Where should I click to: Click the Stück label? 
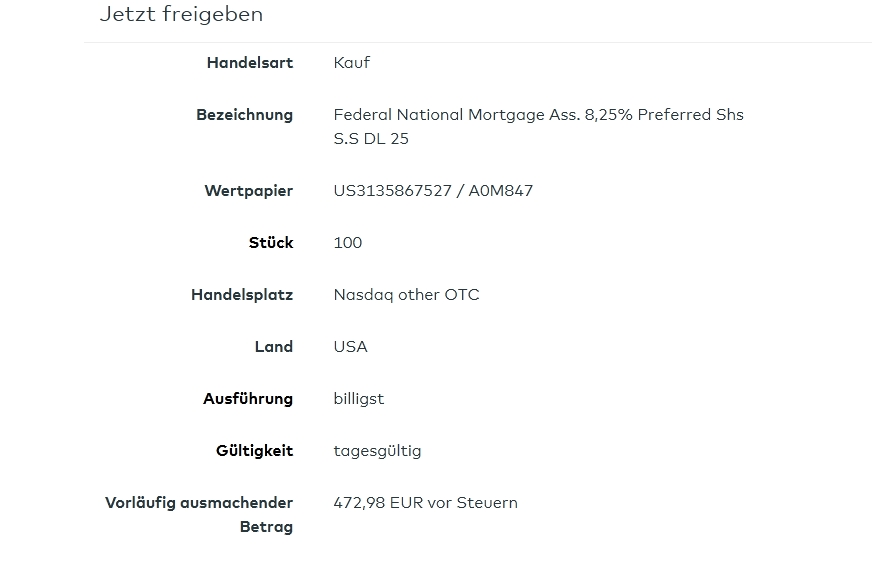pyautogui.click(x=271, y=243)
